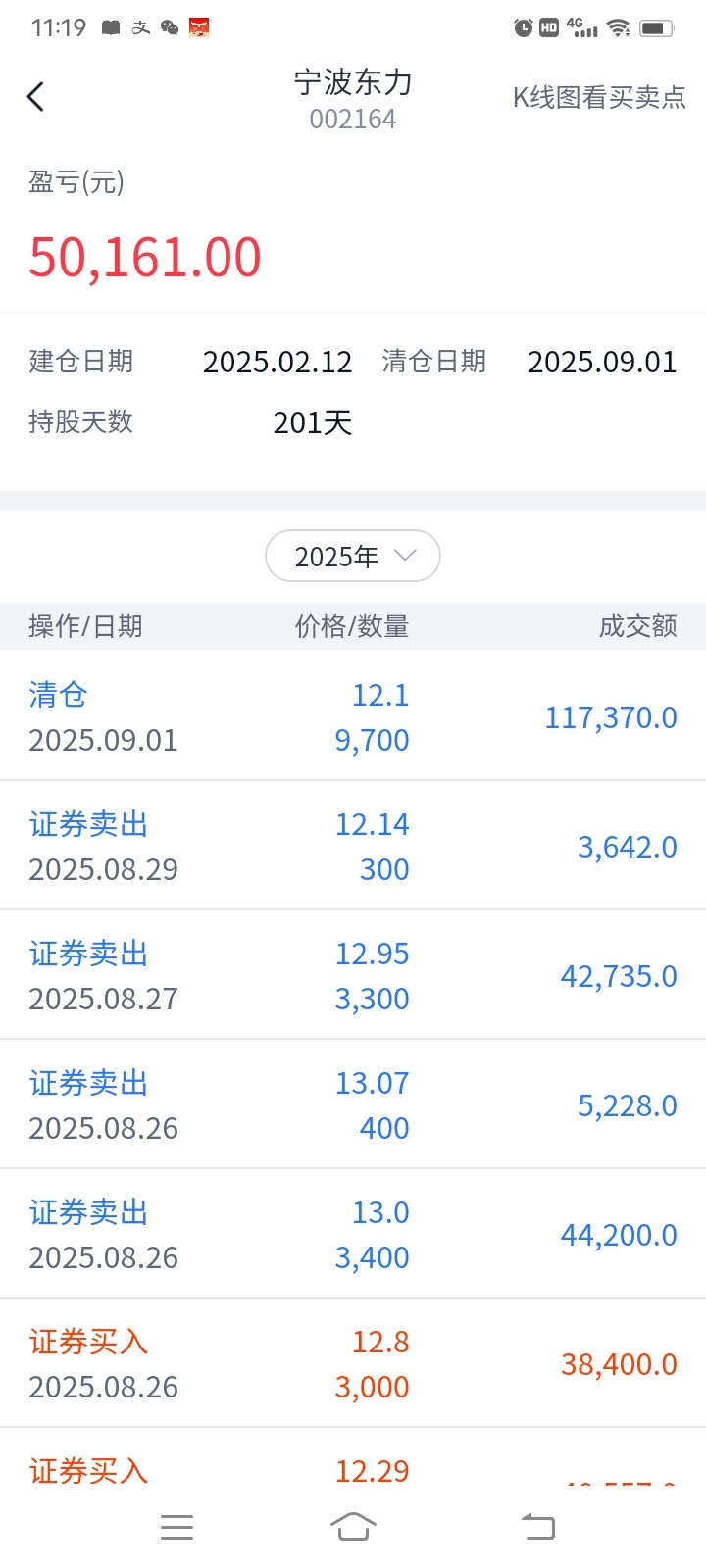Tap the back arrow icon
The width and height of the screenshot is (706, 1568).
pos(35,96)
